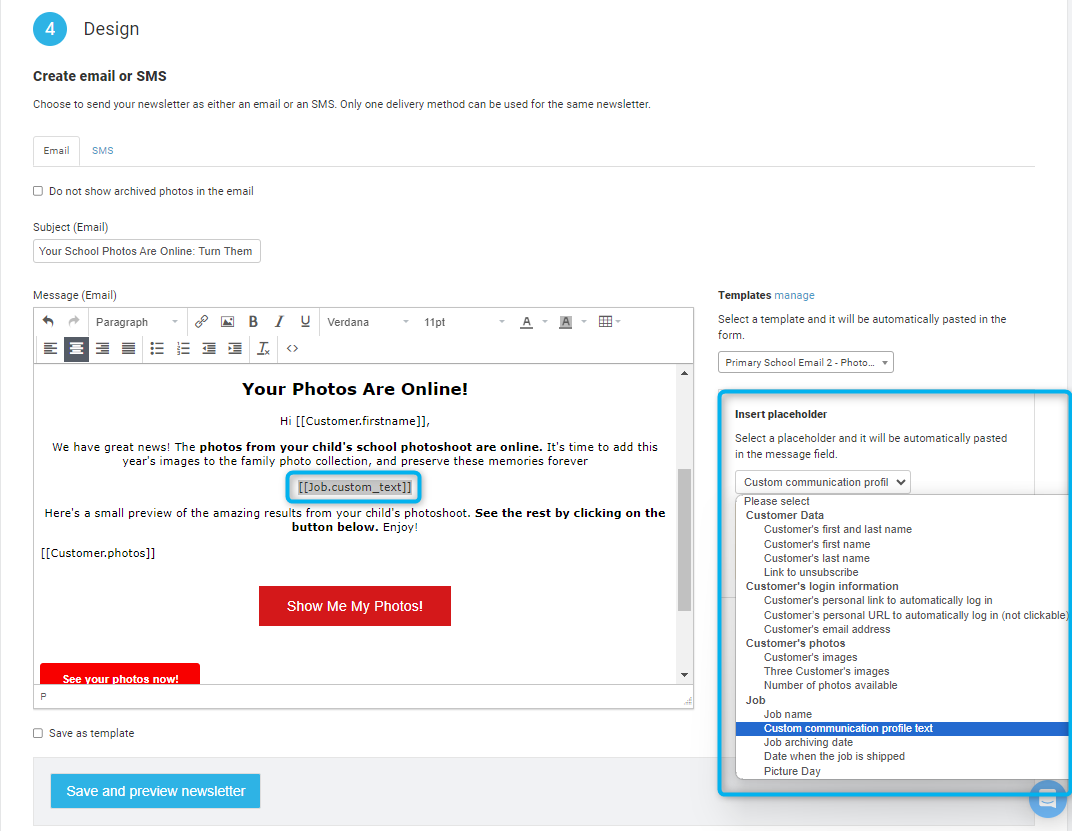The height and width of the screenshot is (831, 1072).
Task: Tick Do not show archived photos
Action: coord(38,191)
